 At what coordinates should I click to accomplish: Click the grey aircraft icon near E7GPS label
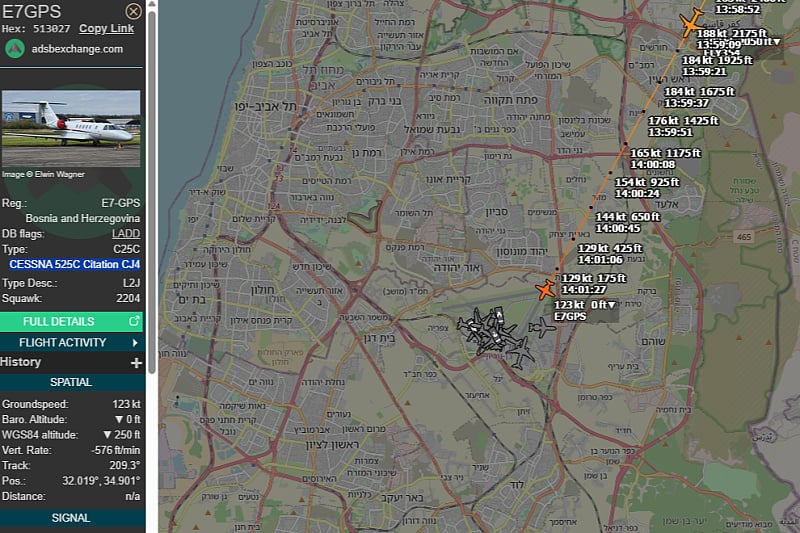pos(542,327)
